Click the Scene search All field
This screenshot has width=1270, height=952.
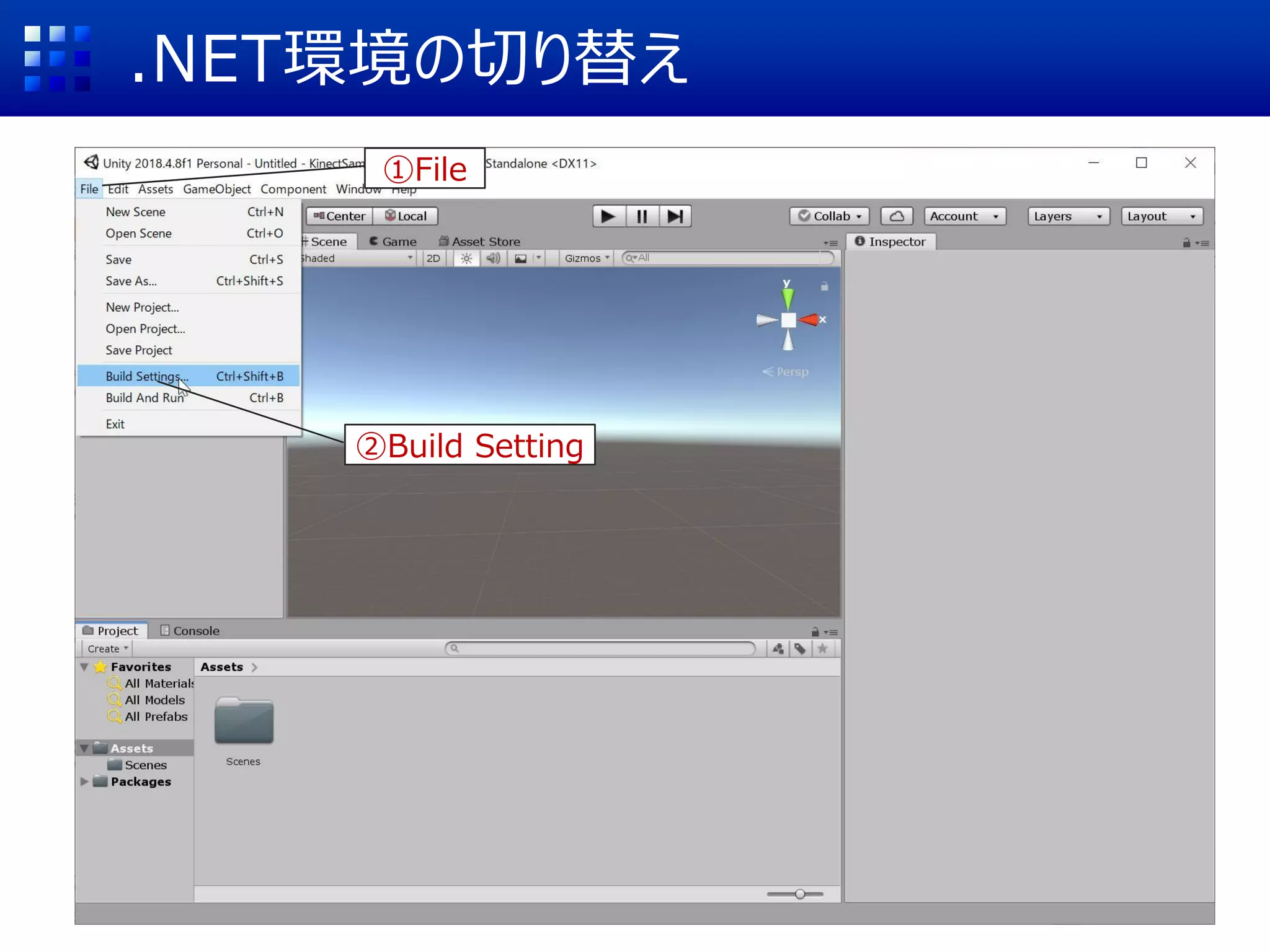[x=727, y=258]
